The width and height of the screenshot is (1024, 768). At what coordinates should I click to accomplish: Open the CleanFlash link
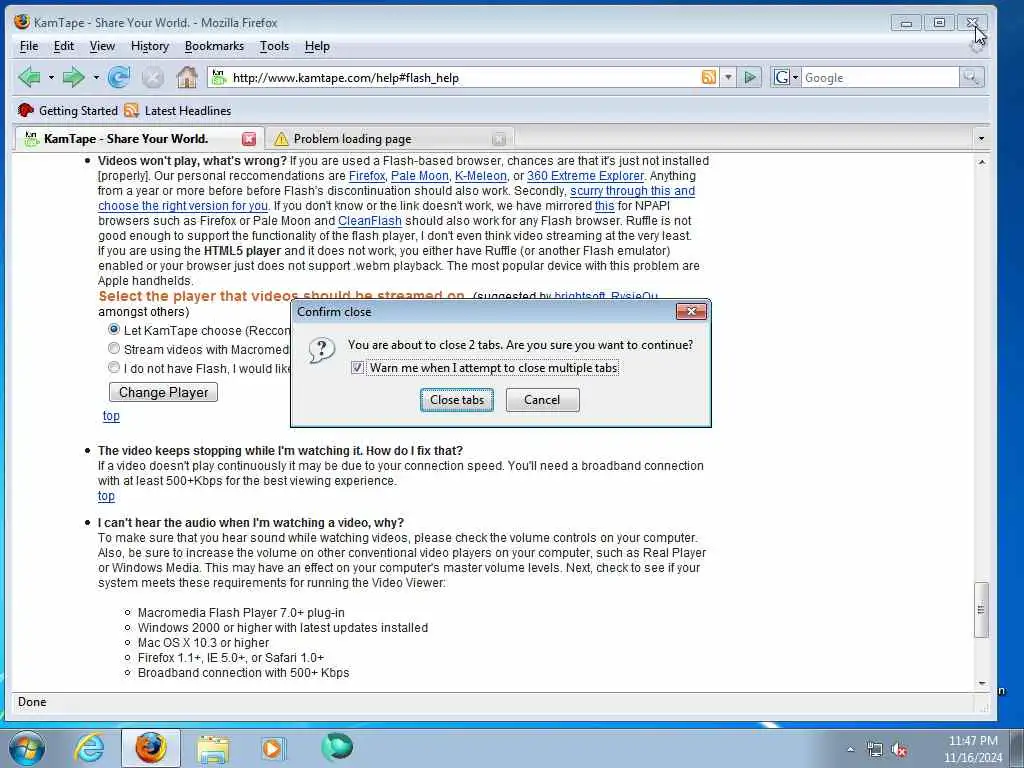pos(370,221)
